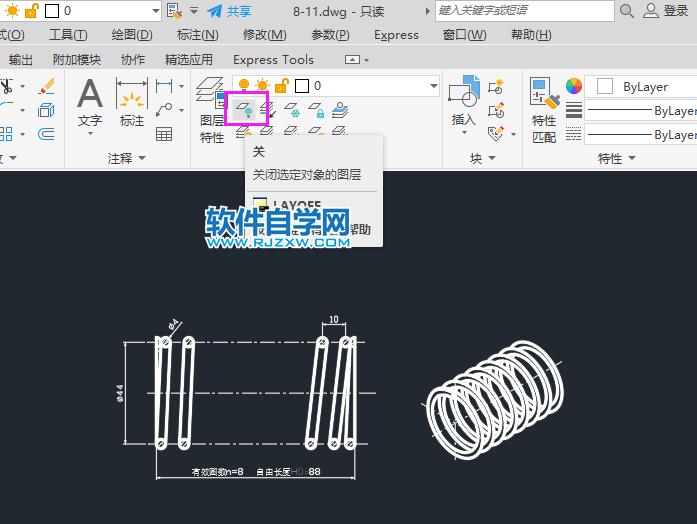Open the linear dimension flyout arrow
The image size is (697, 524).
(x=181, y=86)
